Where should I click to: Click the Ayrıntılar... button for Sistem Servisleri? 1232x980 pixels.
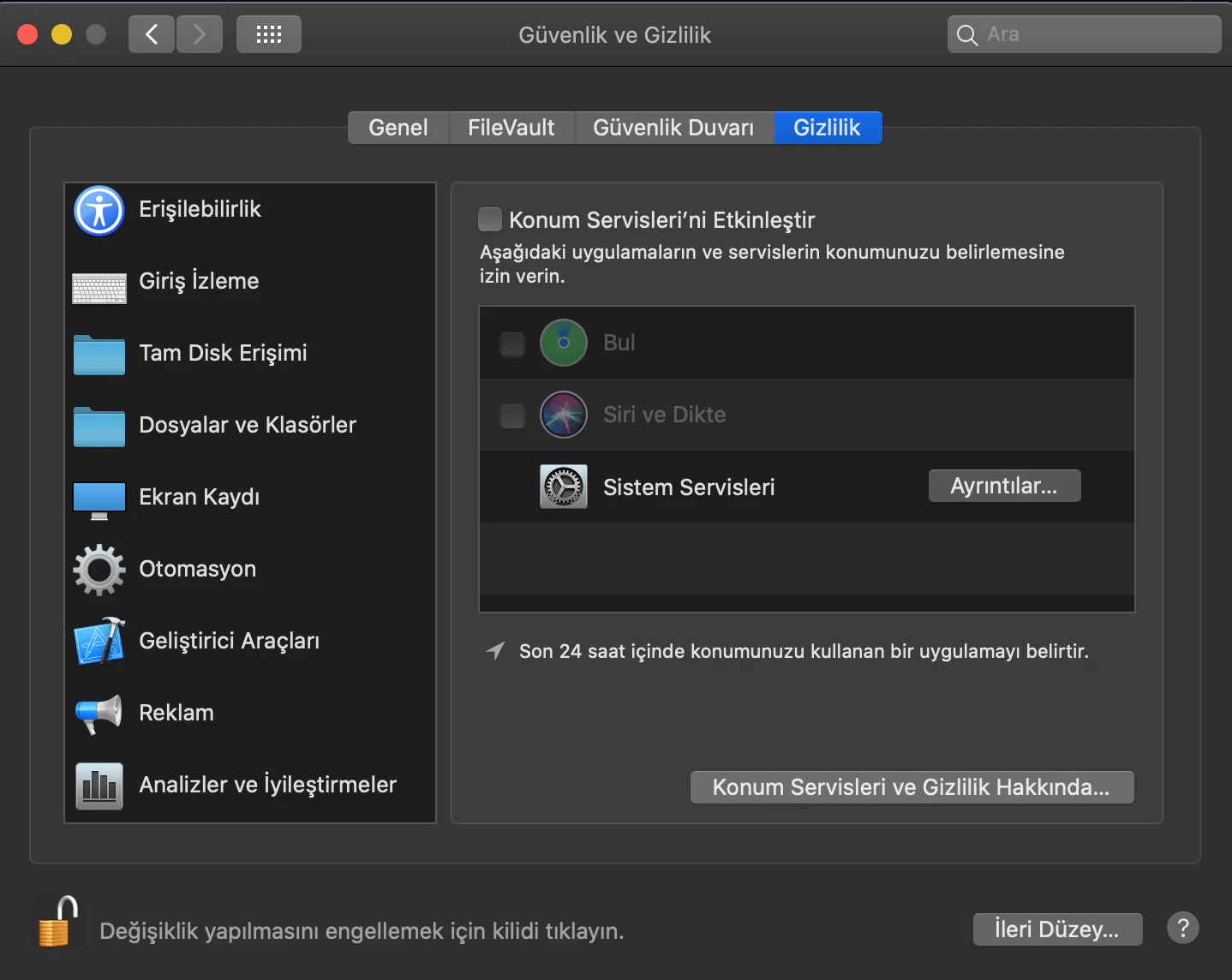click(1004, 486)
